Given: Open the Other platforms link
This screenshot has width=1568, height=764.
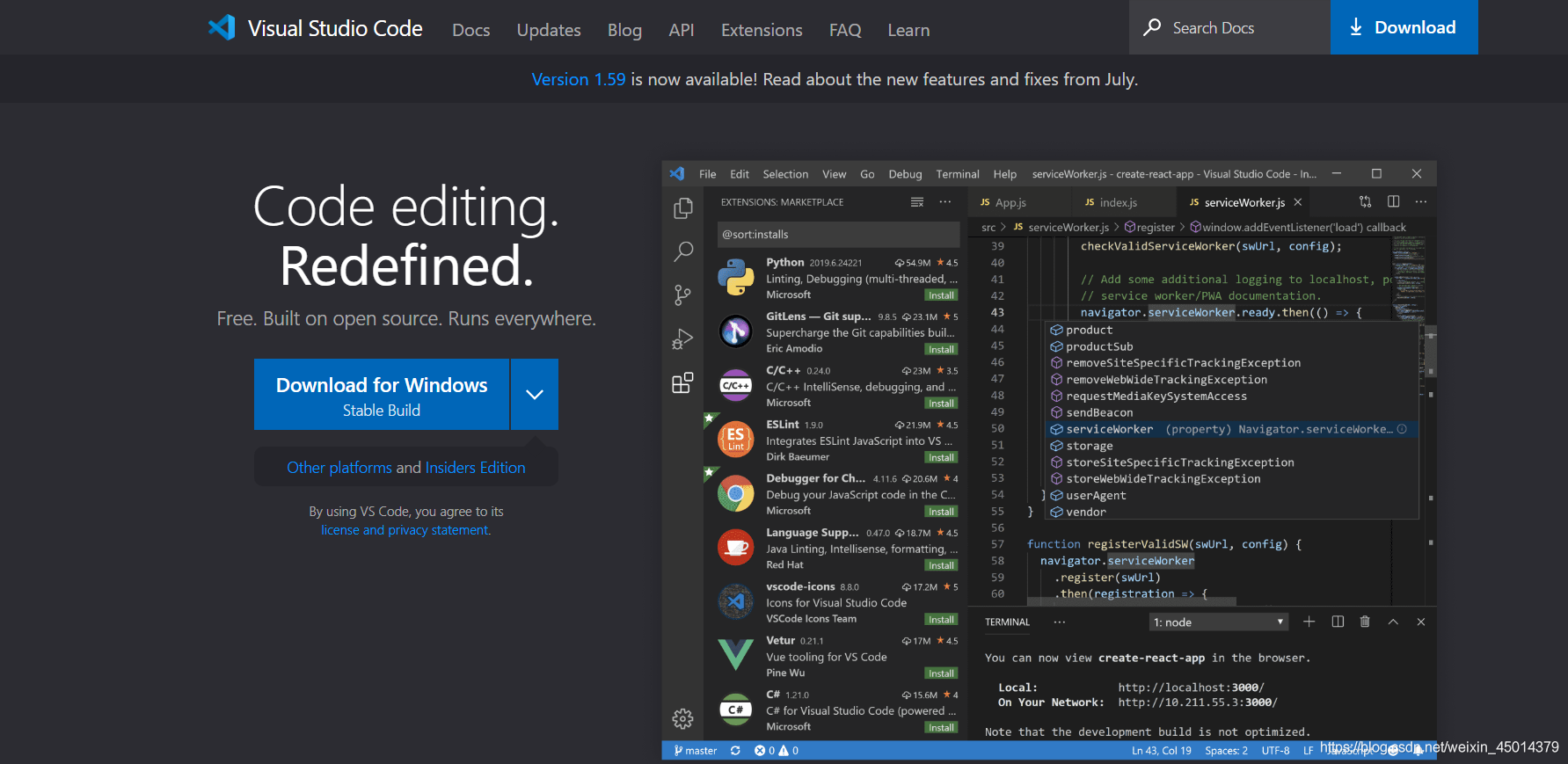Looking at the screenshot, I should [x=339, y=468].
